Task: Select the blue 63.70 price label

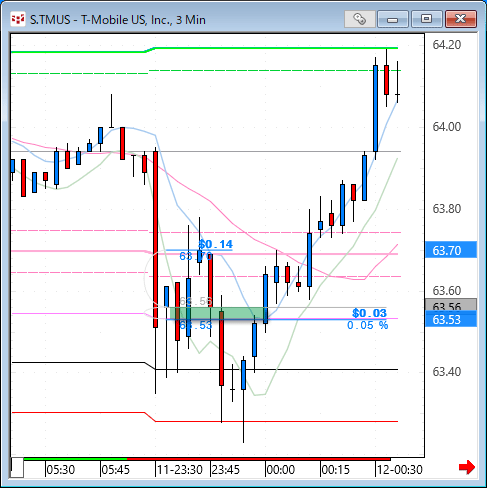Action: point(451,250)
